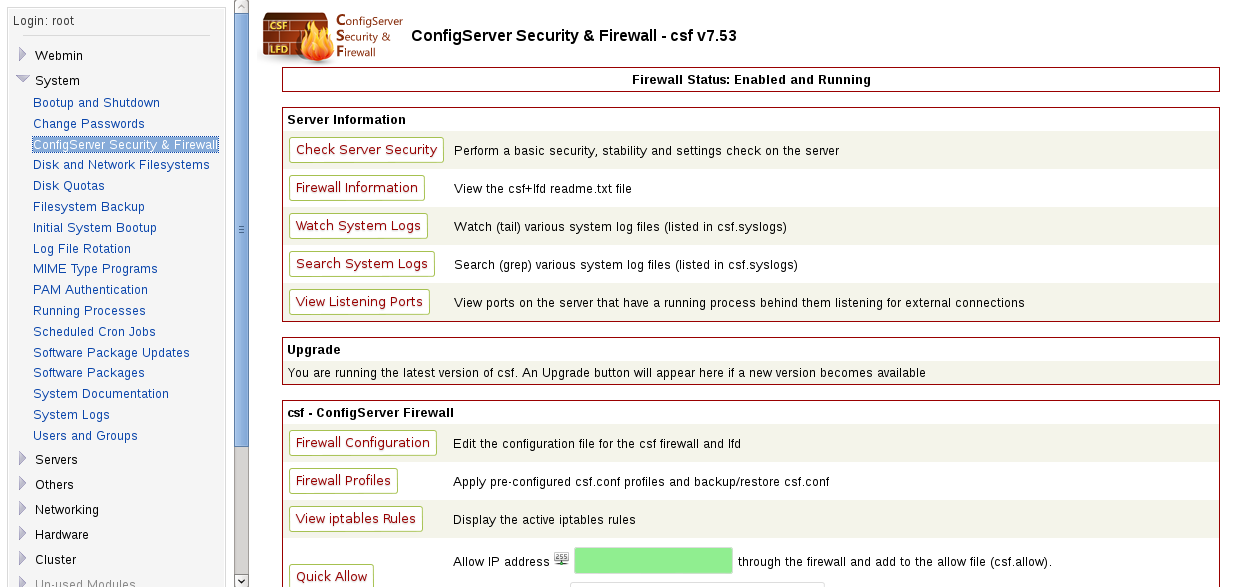The width and height of the screenshot is (1244, 587).
Task: Expand the Hardware category arrow
Action: point(23,534)
